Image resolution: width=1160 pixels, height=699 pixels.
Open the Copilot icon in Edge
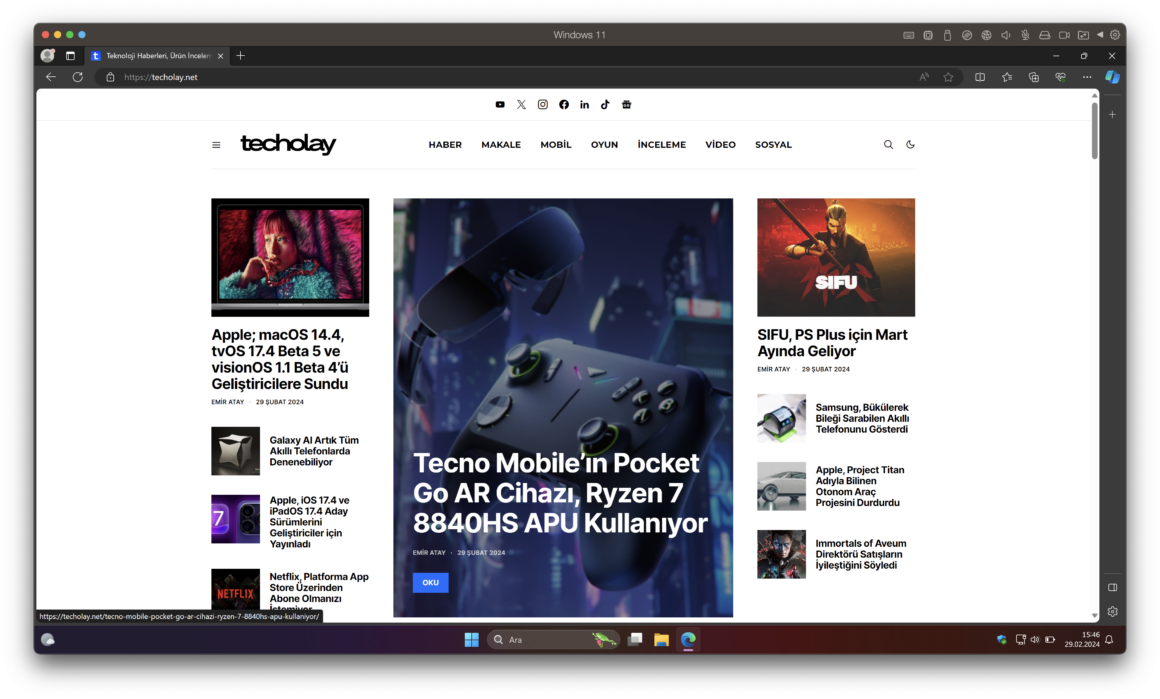click(1113, 77)
